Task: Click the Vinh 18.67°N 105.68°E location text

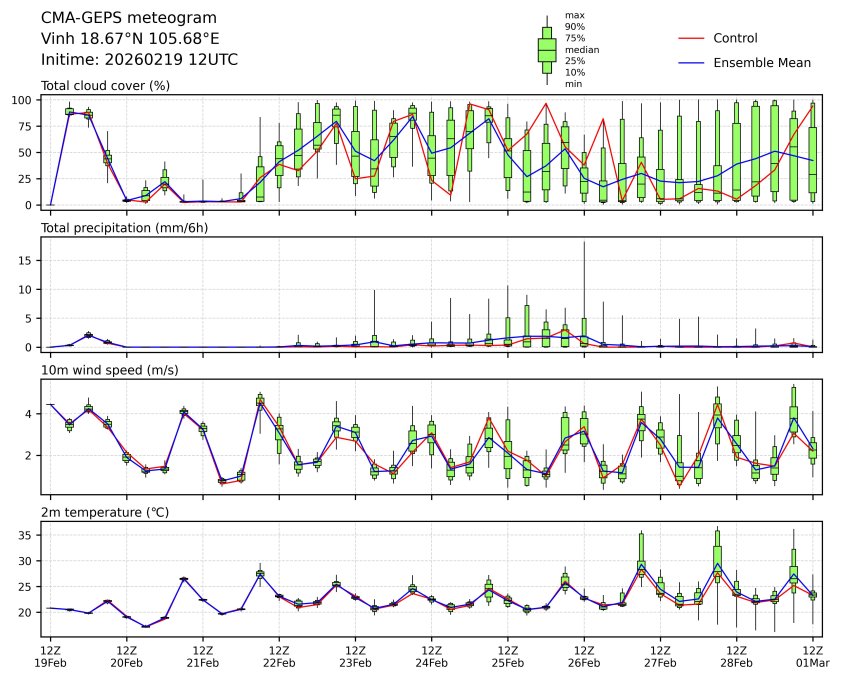Action: [130, 39]
